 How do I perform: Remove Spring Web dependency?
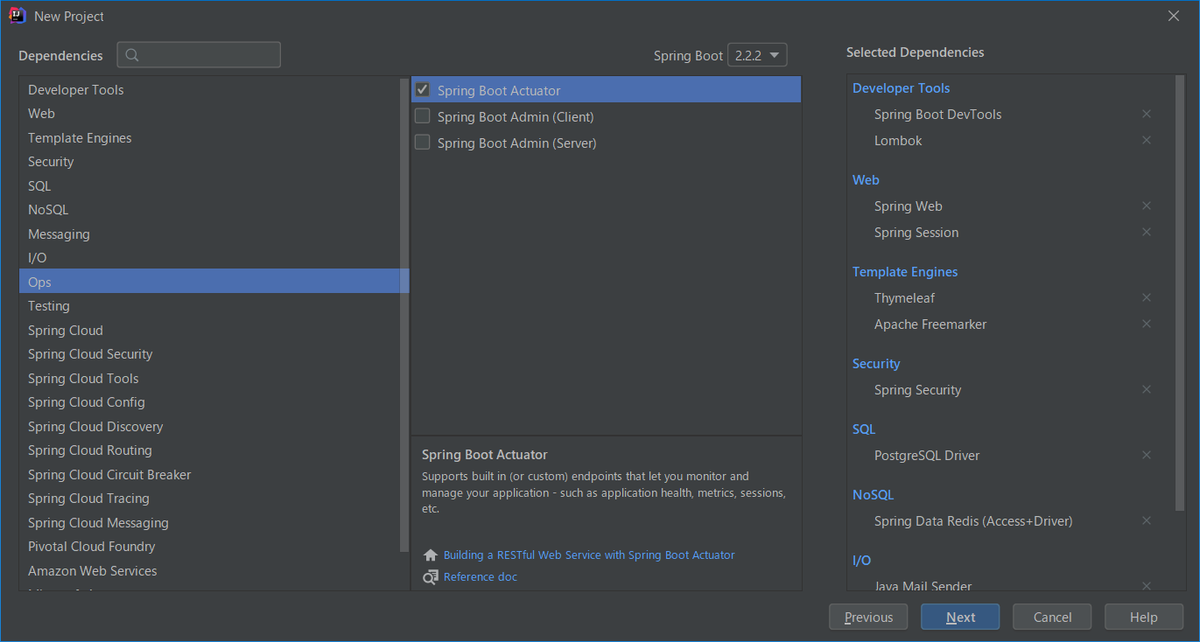coord(1146,206)
